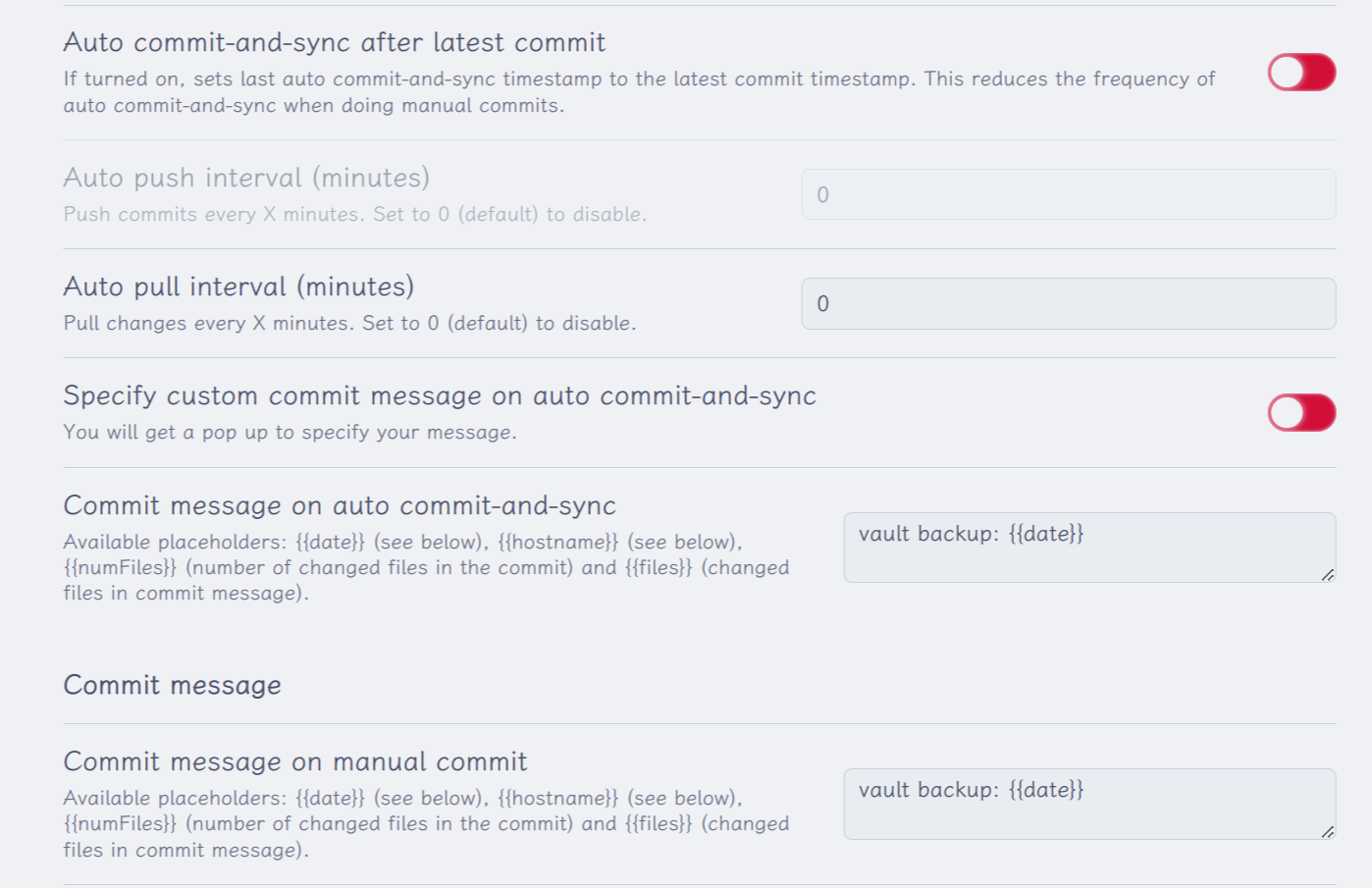Enable Specify custom commit message toggle
Image resolution: width=1372 pixels, height=888 pixels.
tap(1301, 413)
